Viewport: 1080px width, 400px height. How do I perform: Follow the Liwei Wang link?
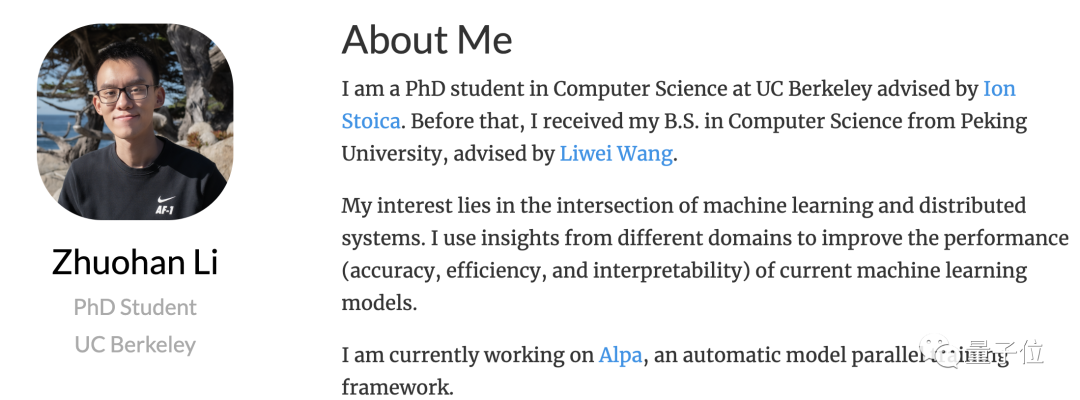616,154
